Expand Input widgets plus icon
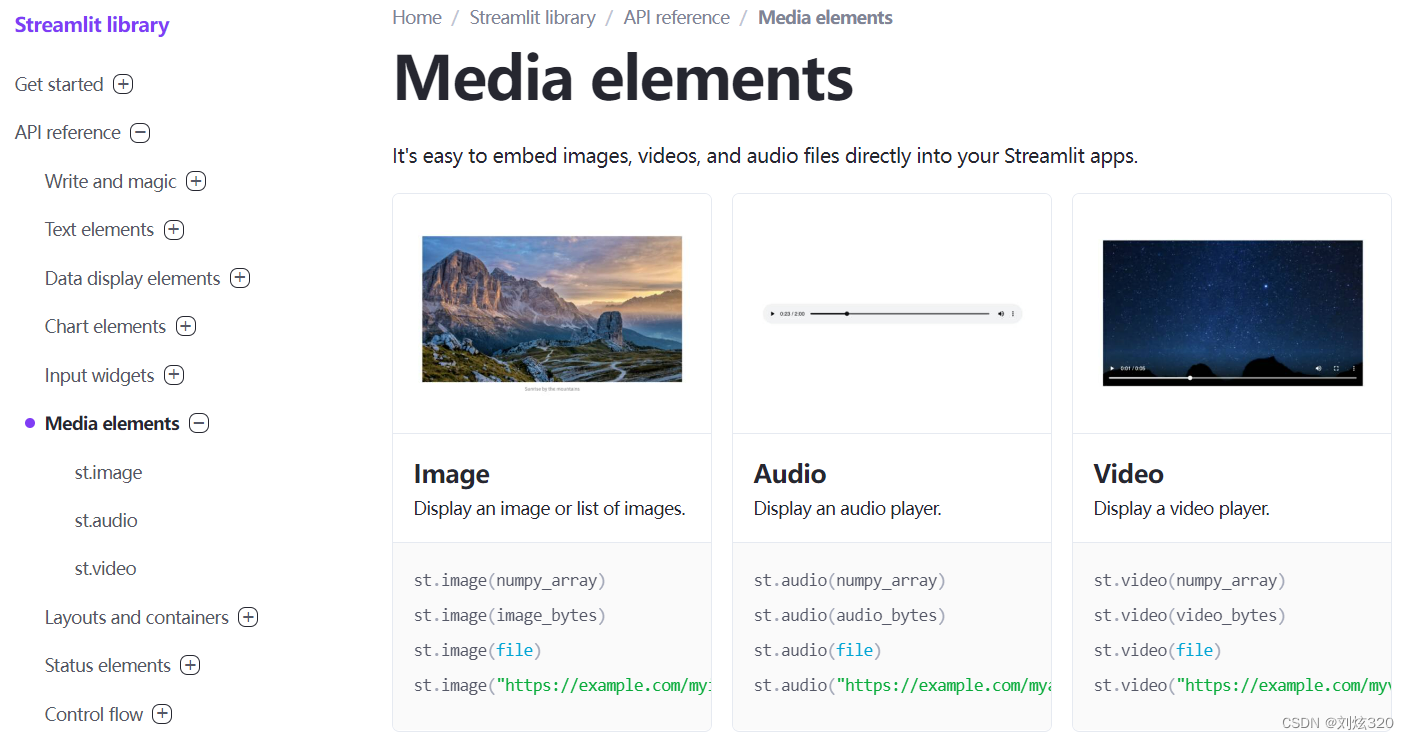This screenshot has height=740, width=1409. (174, 375)
